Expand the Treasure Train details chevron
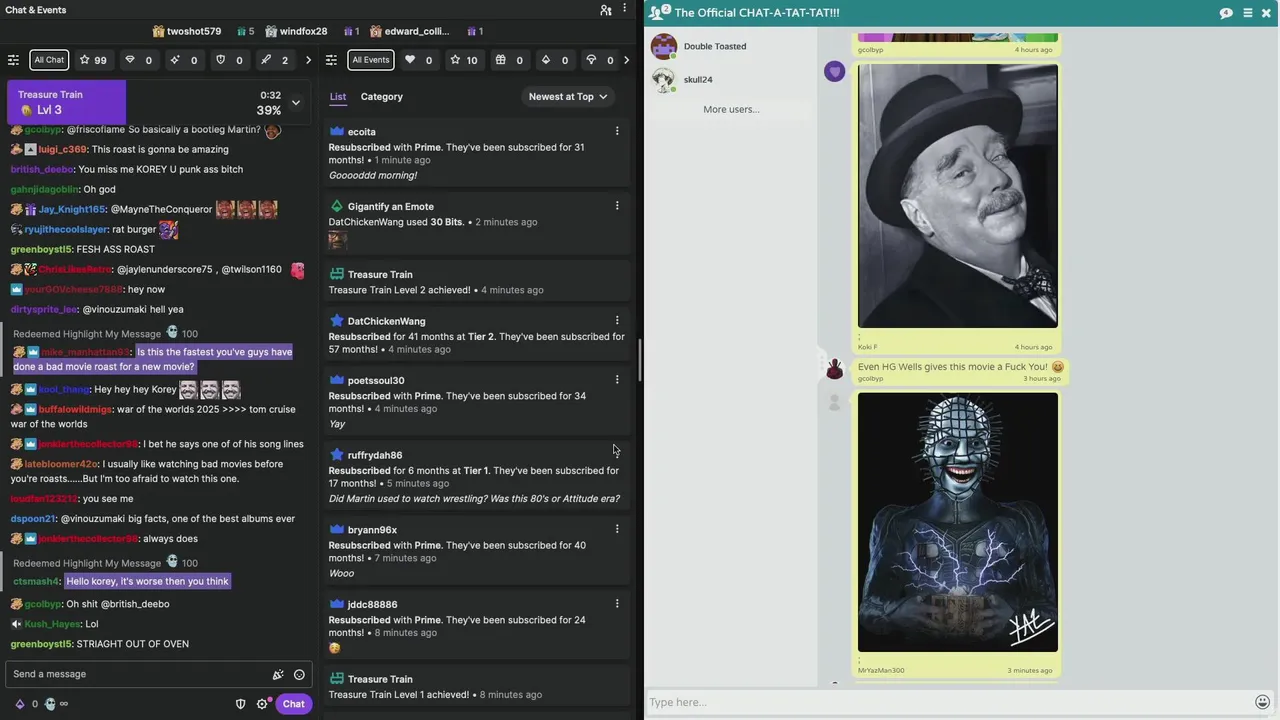 tap(296, 103)
